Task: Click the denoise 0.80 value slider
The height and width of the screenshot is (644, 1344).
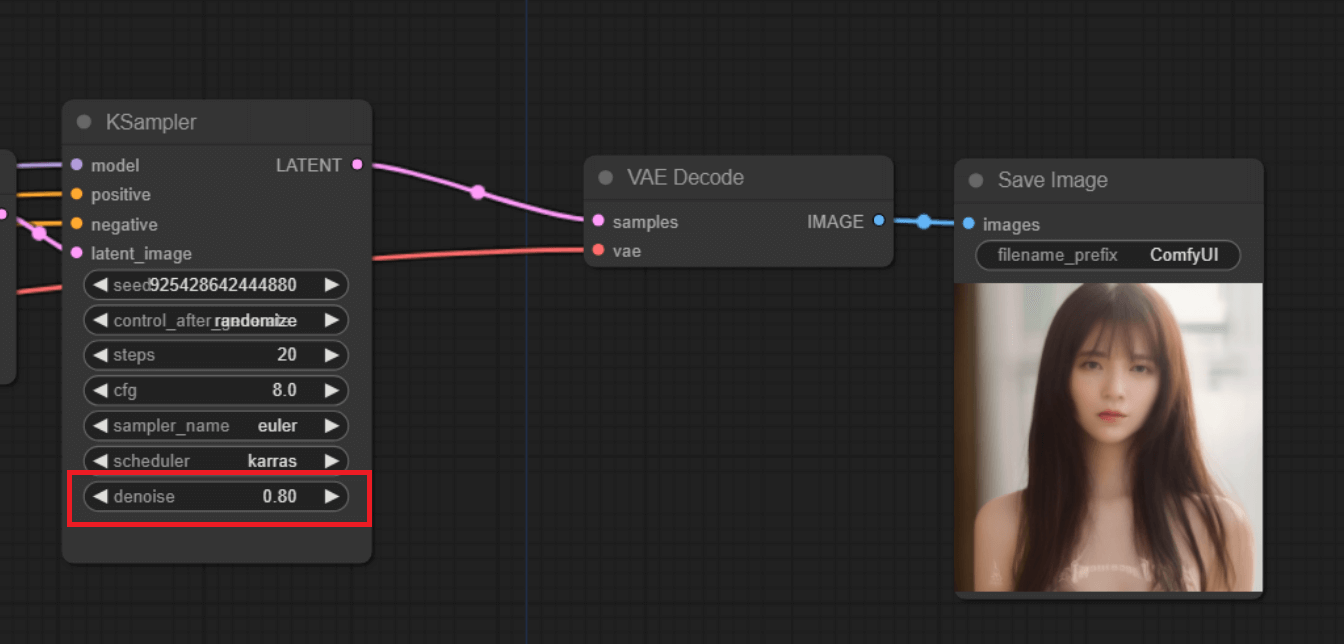Action: pyautogui.click(x=216, y=496)
